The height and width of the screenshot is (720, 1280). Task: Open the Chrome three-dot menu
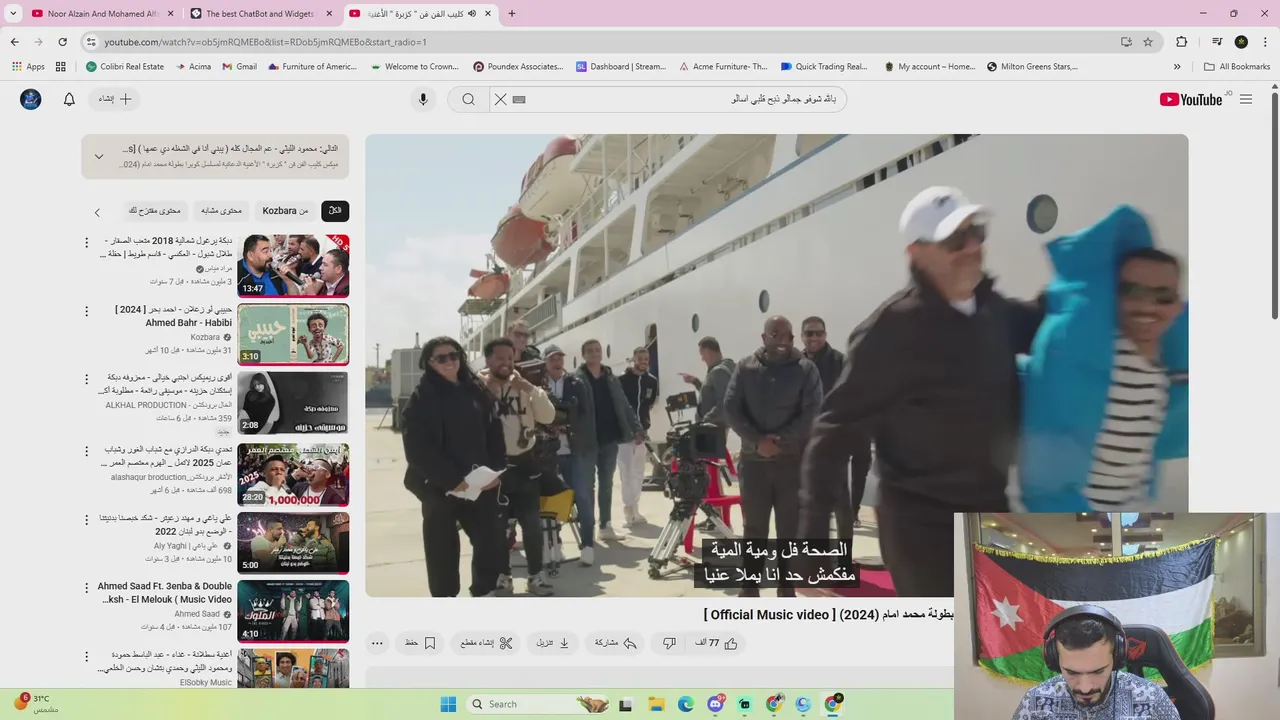coord(1265,42)
